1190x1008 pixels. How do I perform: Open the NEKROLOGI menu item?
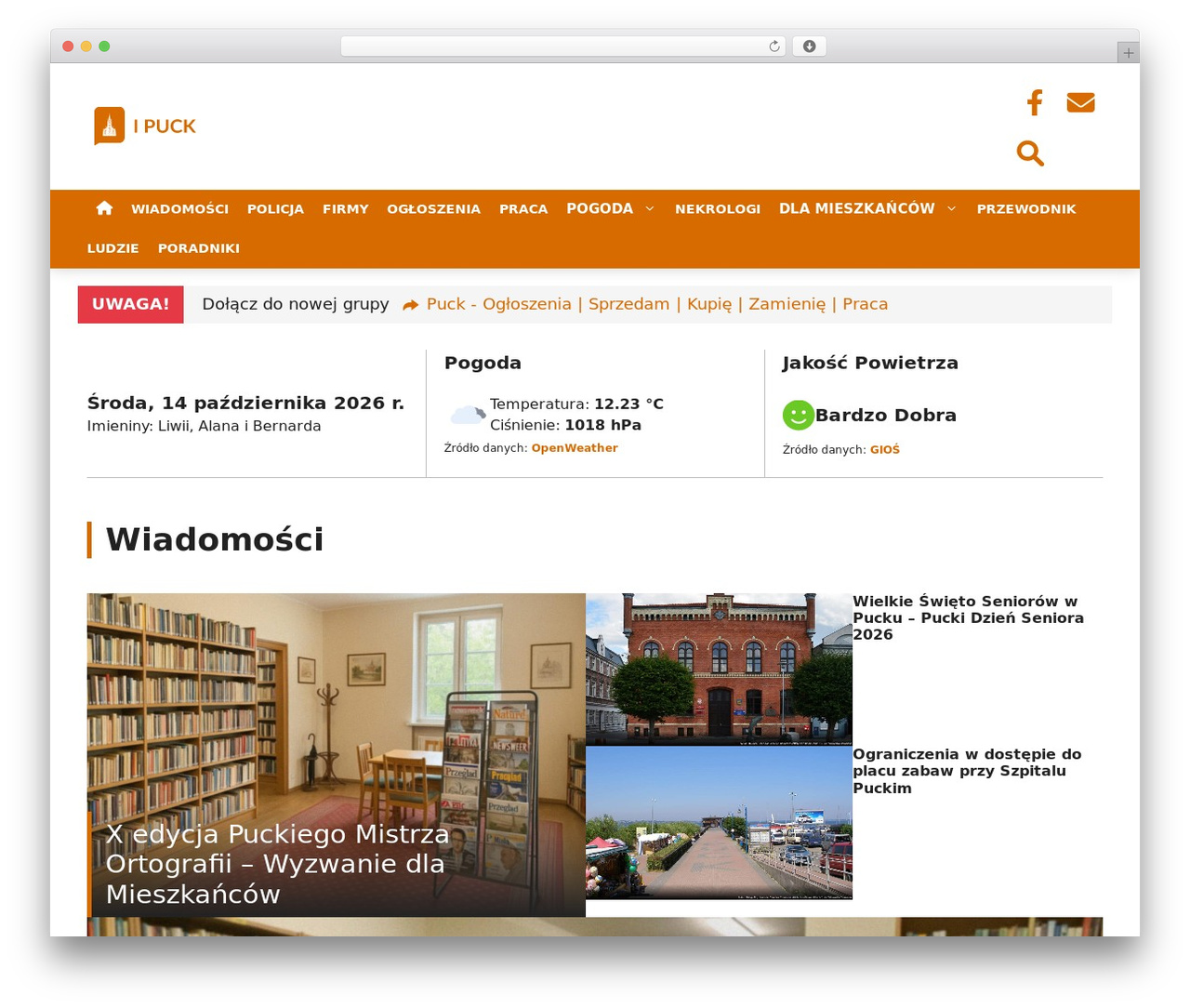(x=718, y=209)
